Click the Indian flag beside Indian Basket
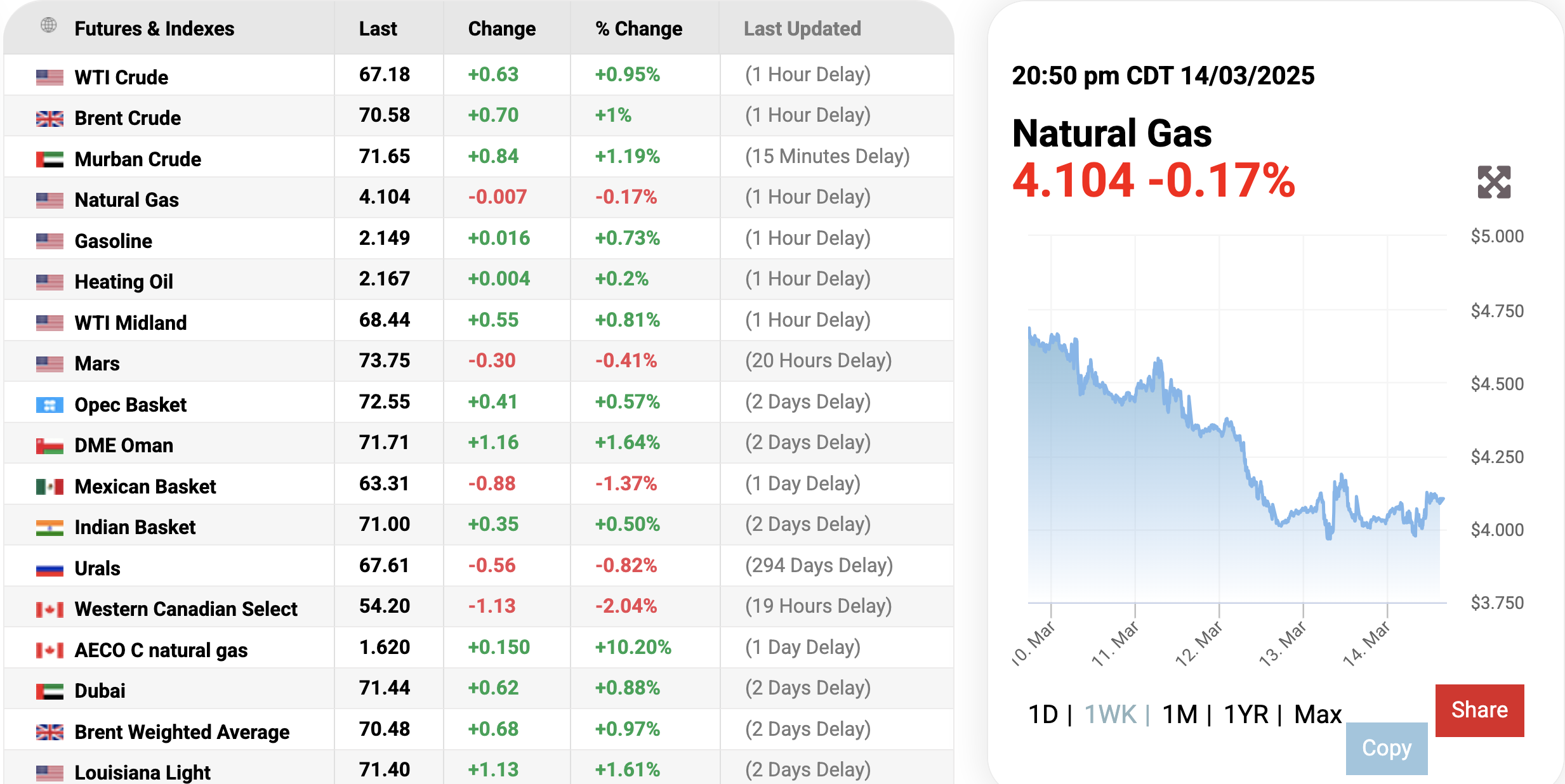 (50, 527)
